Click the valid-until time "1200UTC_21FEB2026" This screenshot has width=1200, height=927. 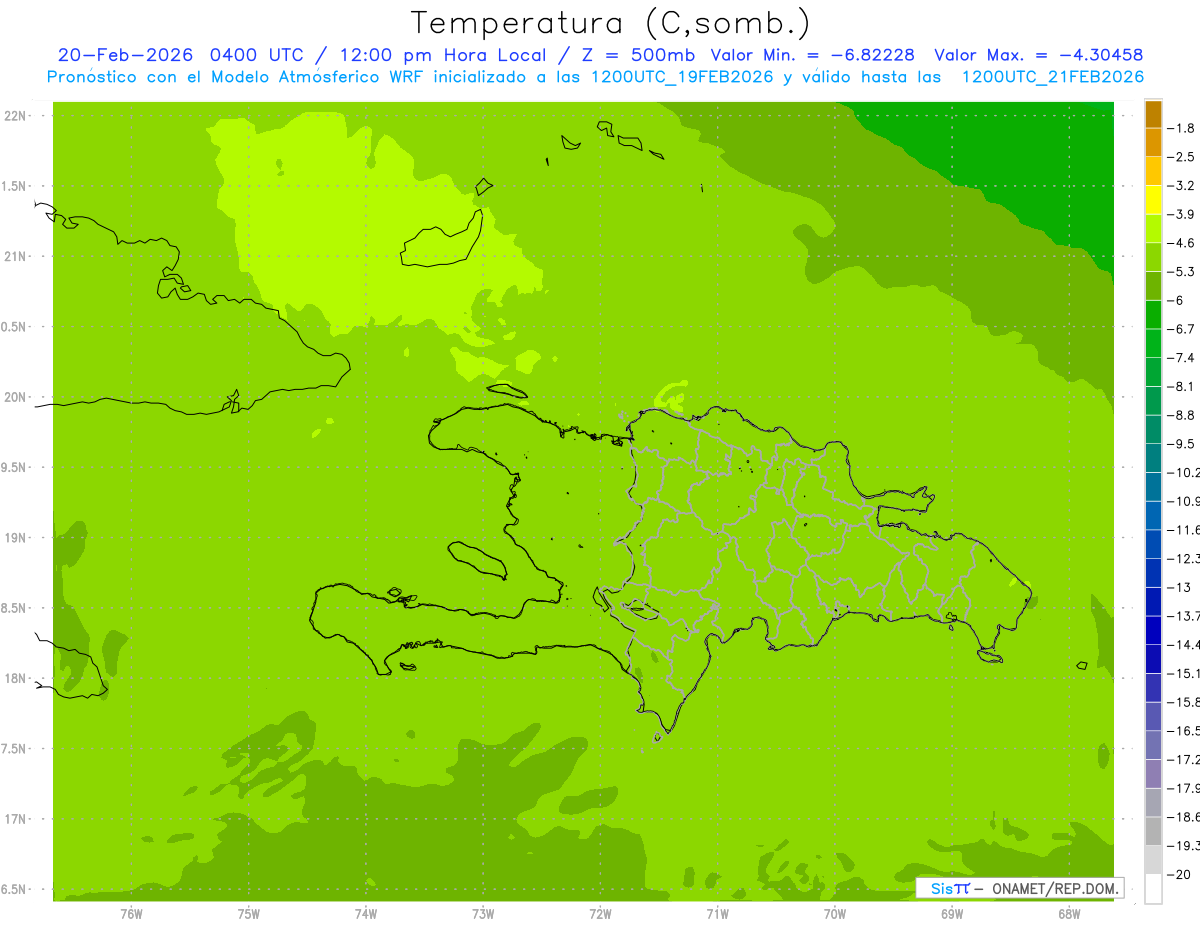(1052, 77)
